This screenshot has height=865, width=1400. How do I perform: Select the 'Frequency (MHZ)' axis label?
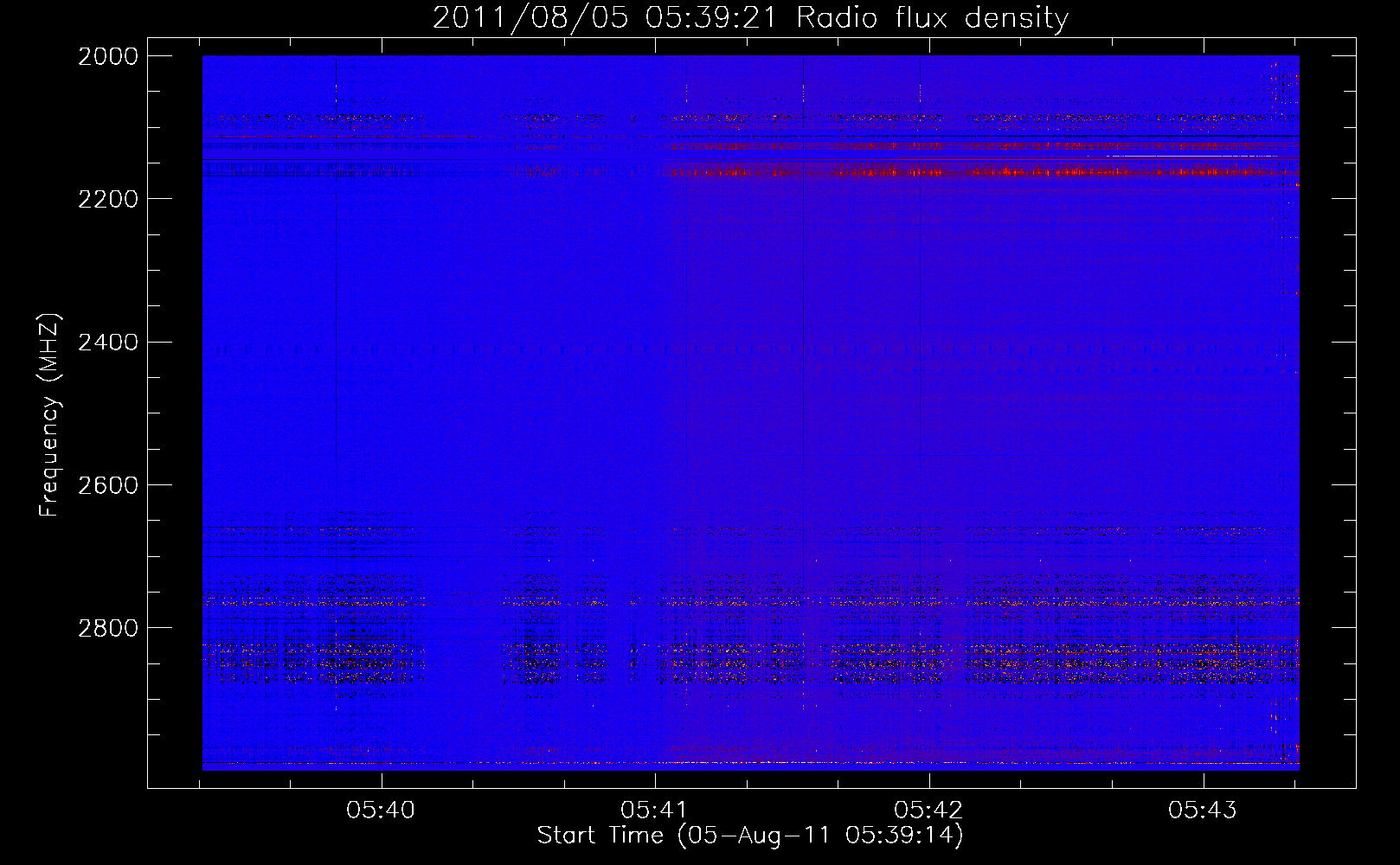pos(50,415)
